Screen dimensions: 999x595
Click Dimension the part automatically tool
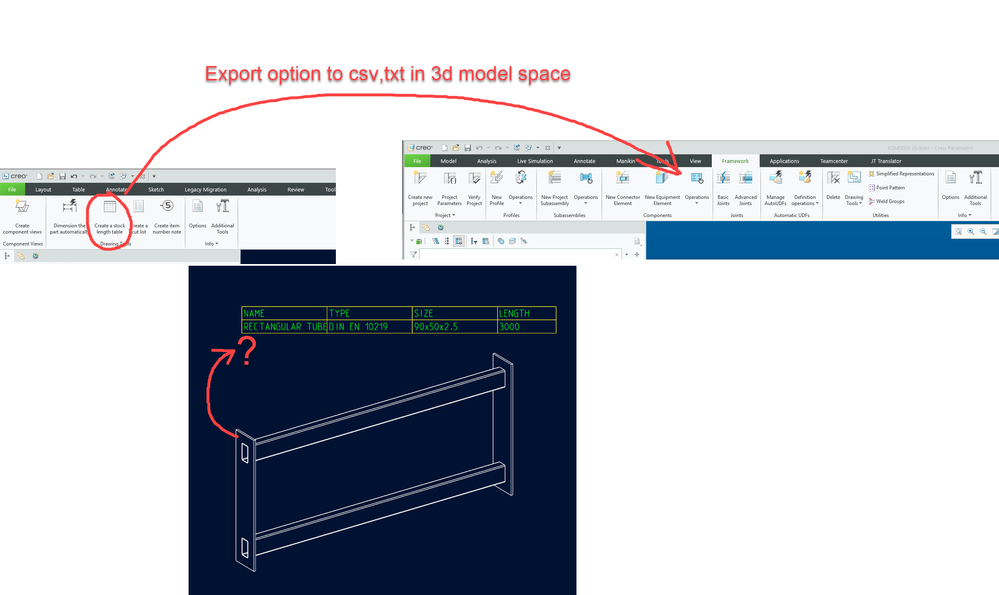pyautogui.click(x=69, y=217)
